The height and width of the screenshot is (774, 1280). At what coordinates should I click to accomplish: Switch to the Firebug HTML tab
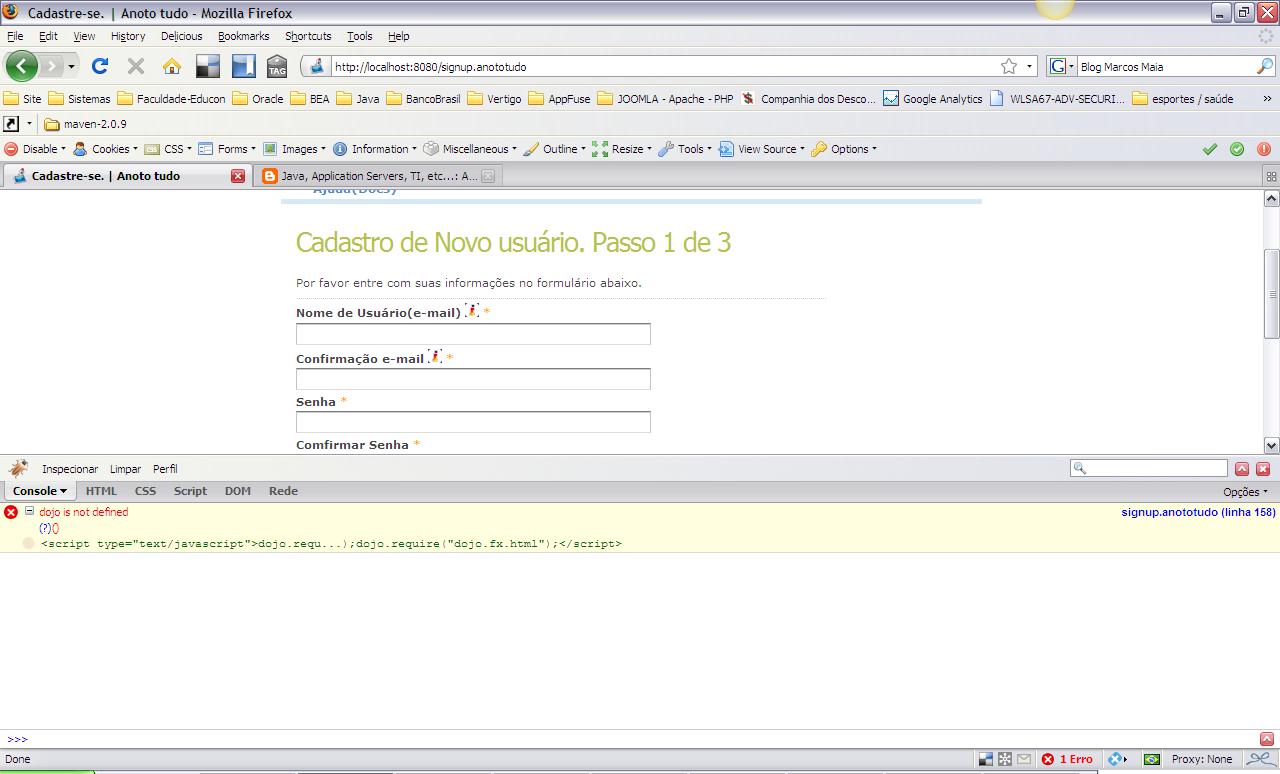pos(101,491)
